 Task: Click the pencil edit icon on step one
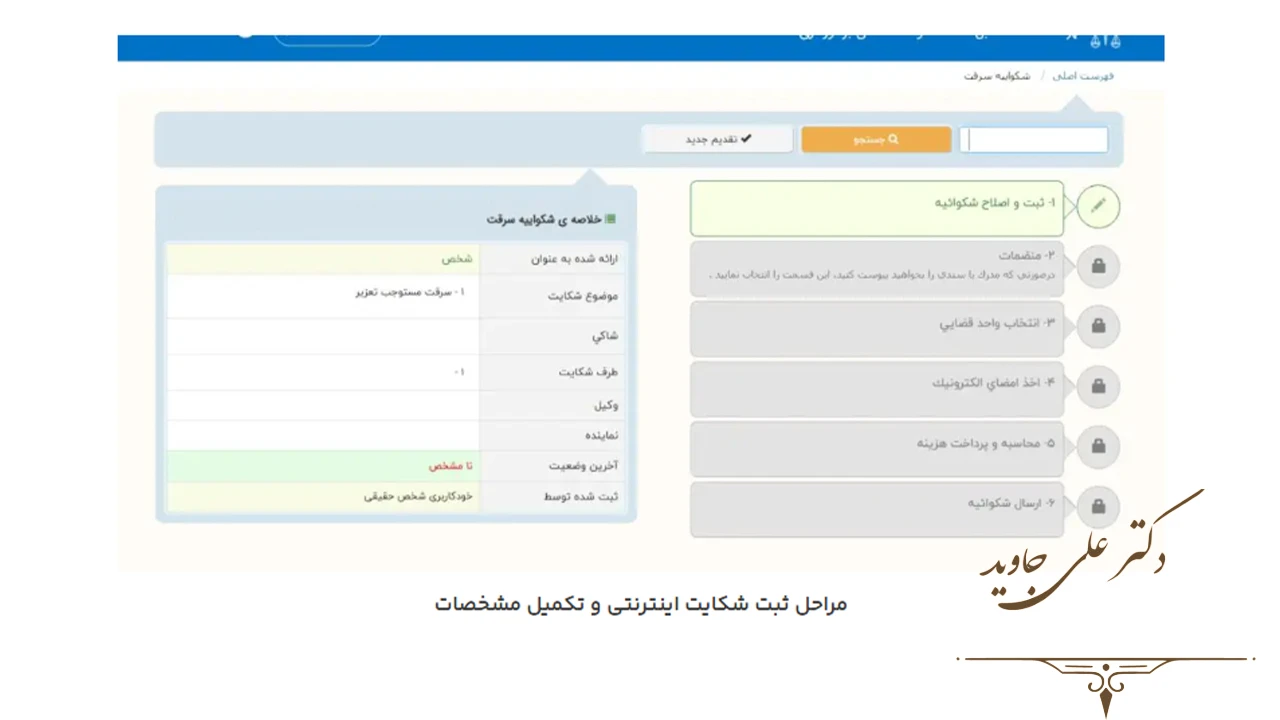(x=1098, y=206)
